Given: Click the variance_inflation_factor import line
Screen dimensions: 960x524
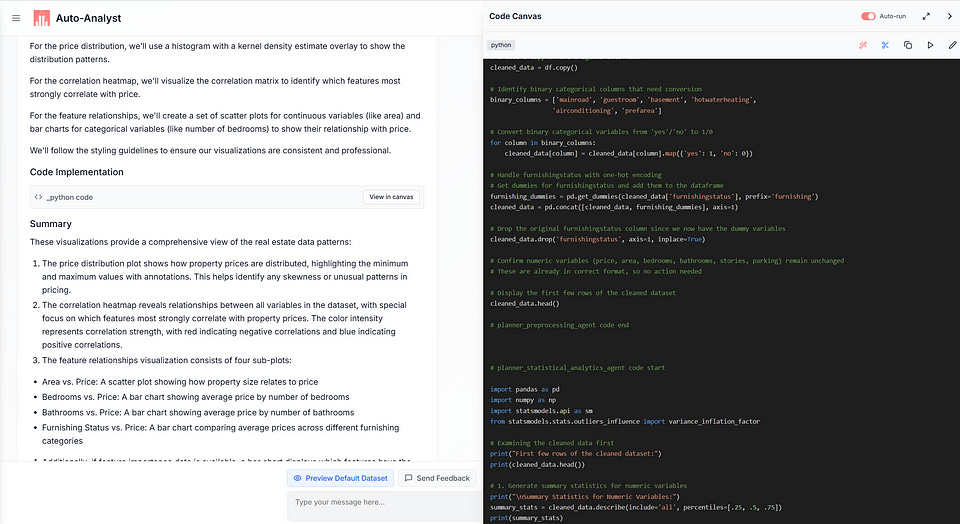Looking at the screenshot, I should coord(625,421).
